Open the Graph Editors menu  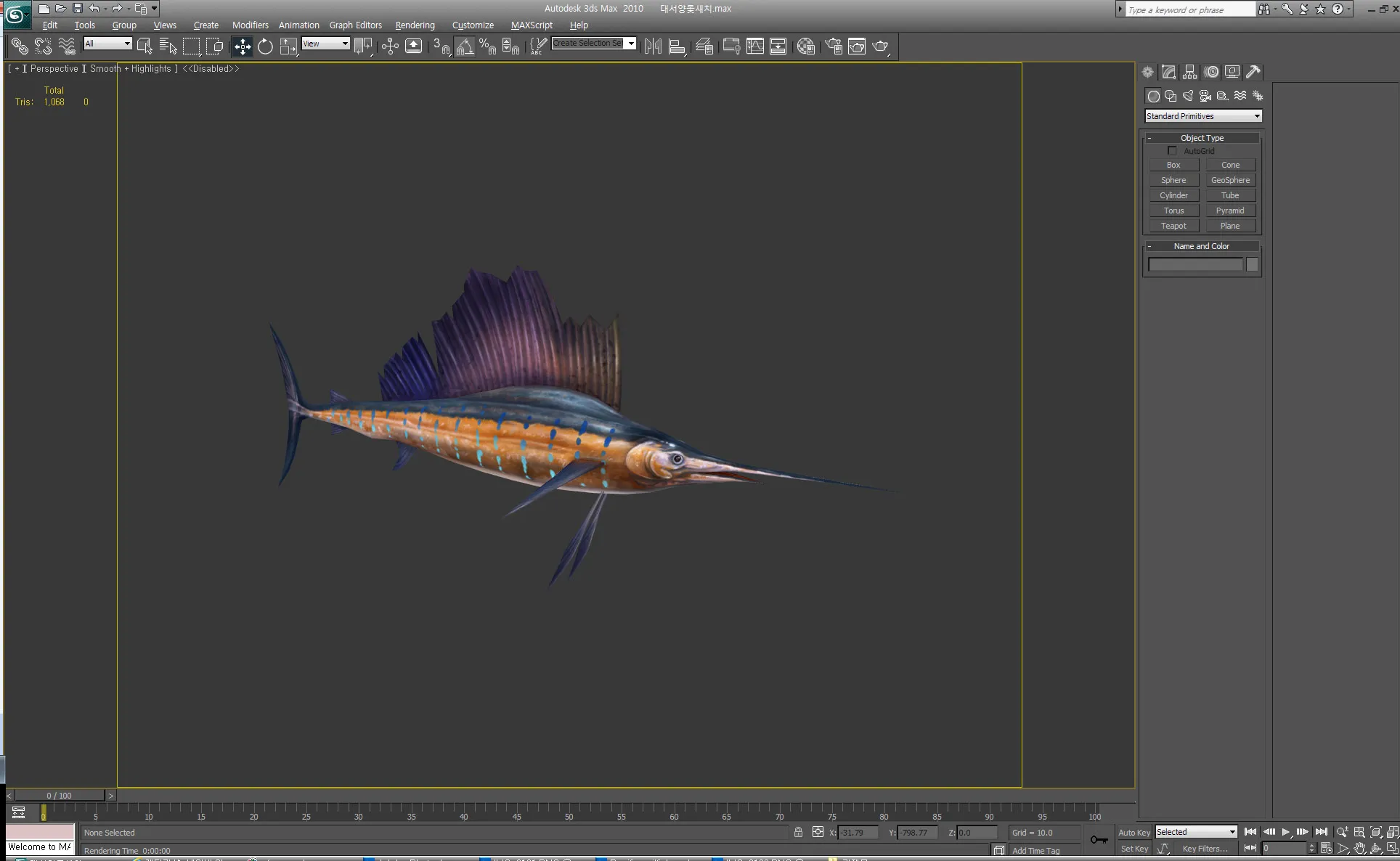pos(355,25)
